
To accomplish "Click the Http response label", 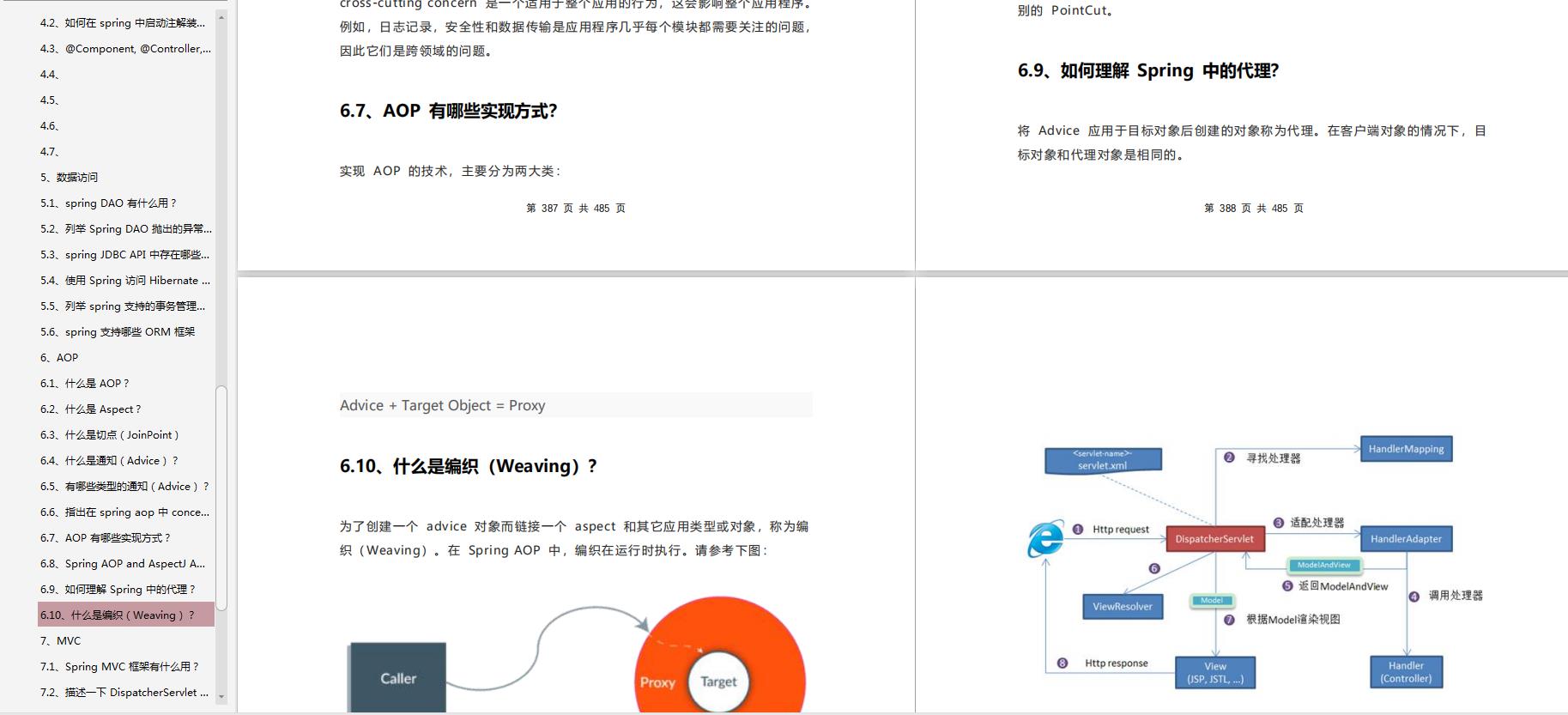I will point(1117,663).
